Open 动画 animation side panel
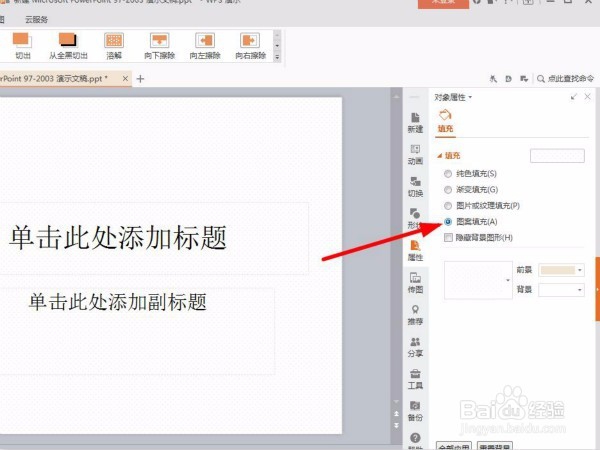 tap(415, 154)
